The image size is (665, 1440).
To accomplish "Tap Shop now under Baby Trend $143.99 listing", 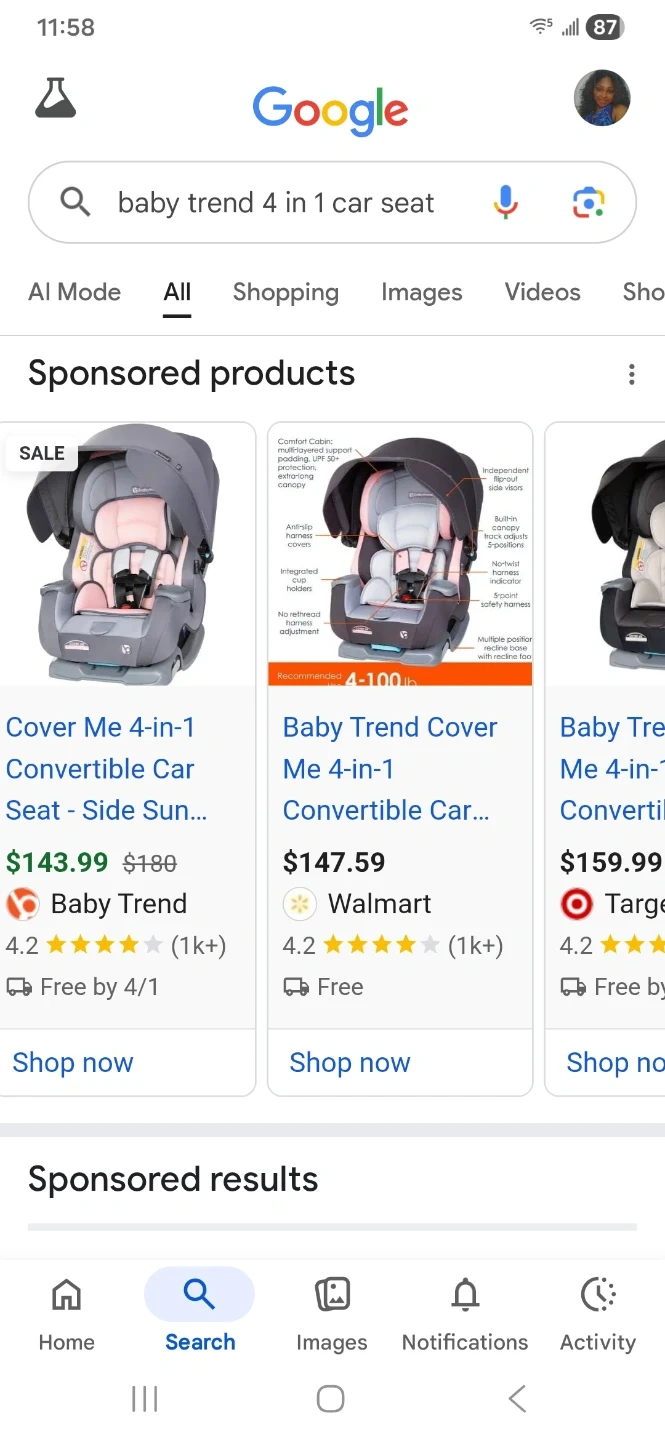I will coord(73,1062).
